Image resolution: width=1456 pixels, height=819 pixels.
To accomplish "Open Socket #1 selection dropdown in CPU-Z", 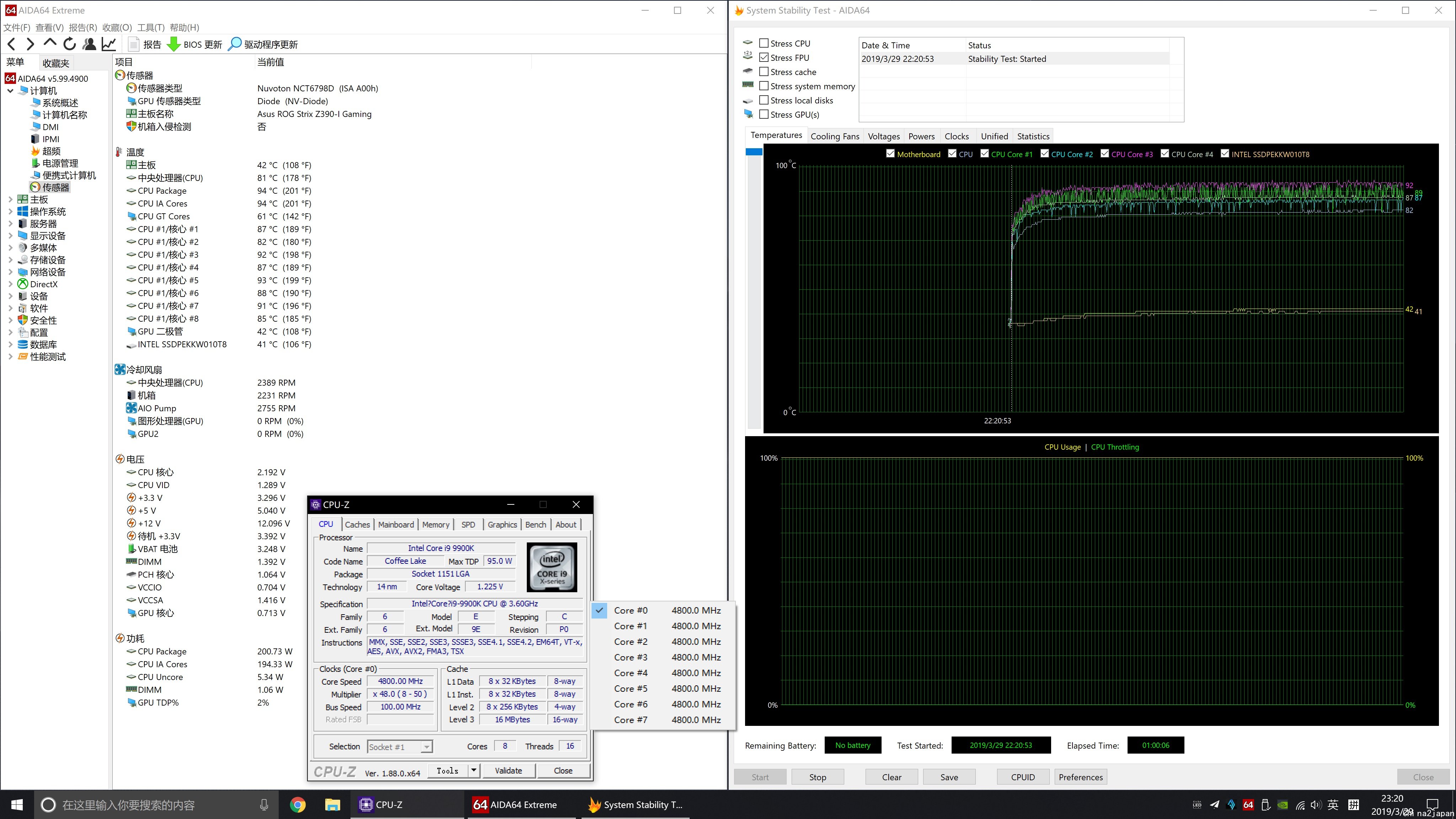I will coord(427,746).
